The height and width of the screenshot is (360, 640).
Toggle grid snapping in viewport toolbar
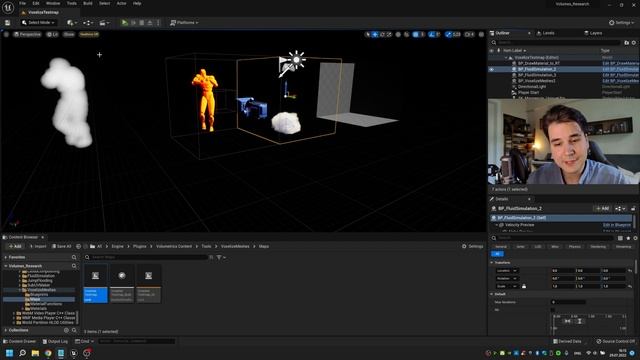point(416,35)
